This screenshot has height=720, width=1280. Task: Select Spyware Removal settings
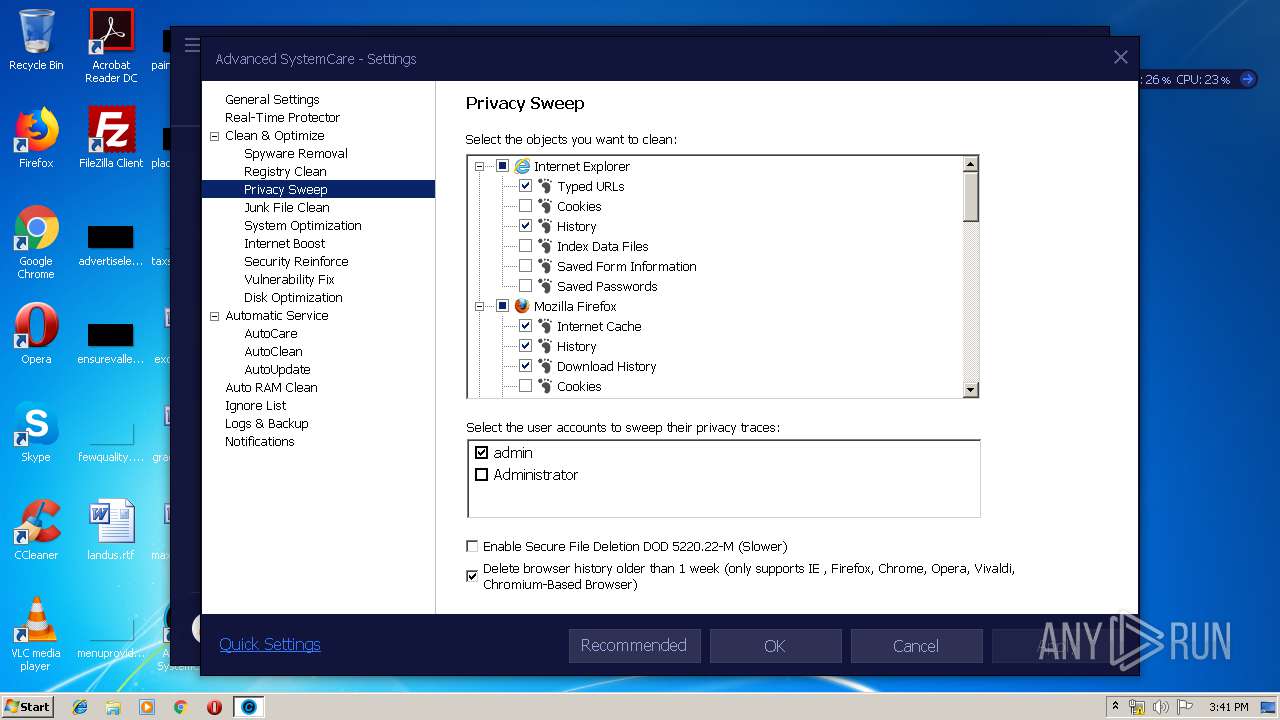coord(296,153)
